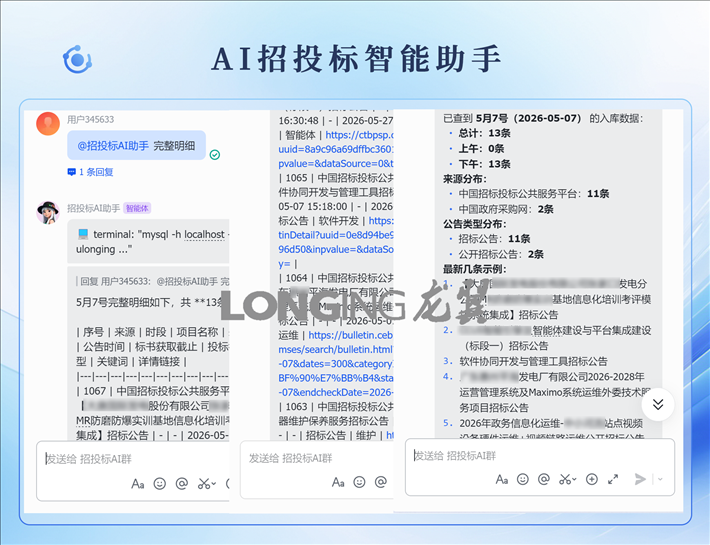710x545 pixels.
Task: Click the 下午: 13条 line
Action: click(x=485, y=164)
